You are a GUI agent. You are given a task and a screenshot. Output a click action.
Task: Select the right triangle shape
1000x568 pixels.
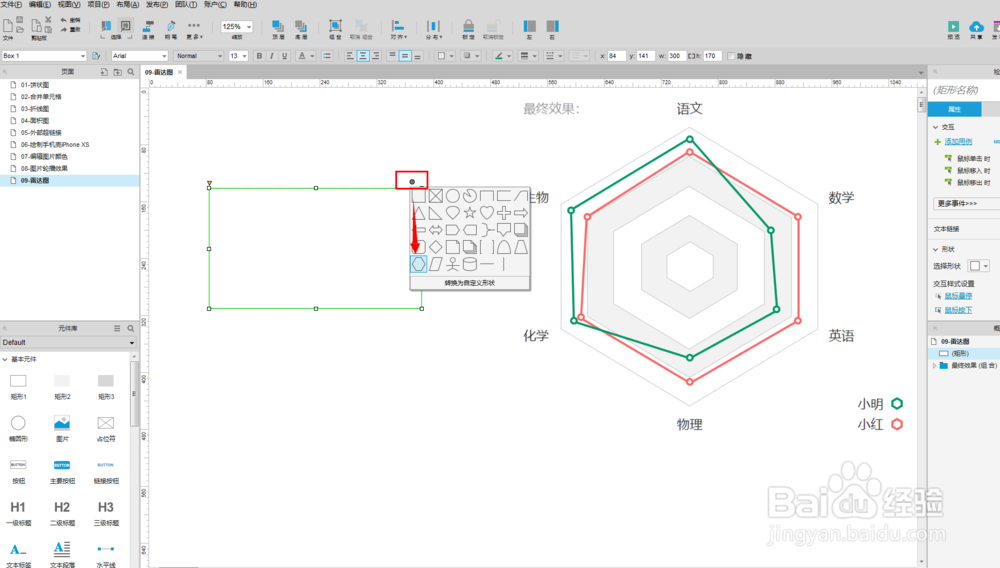pos(436,213)
